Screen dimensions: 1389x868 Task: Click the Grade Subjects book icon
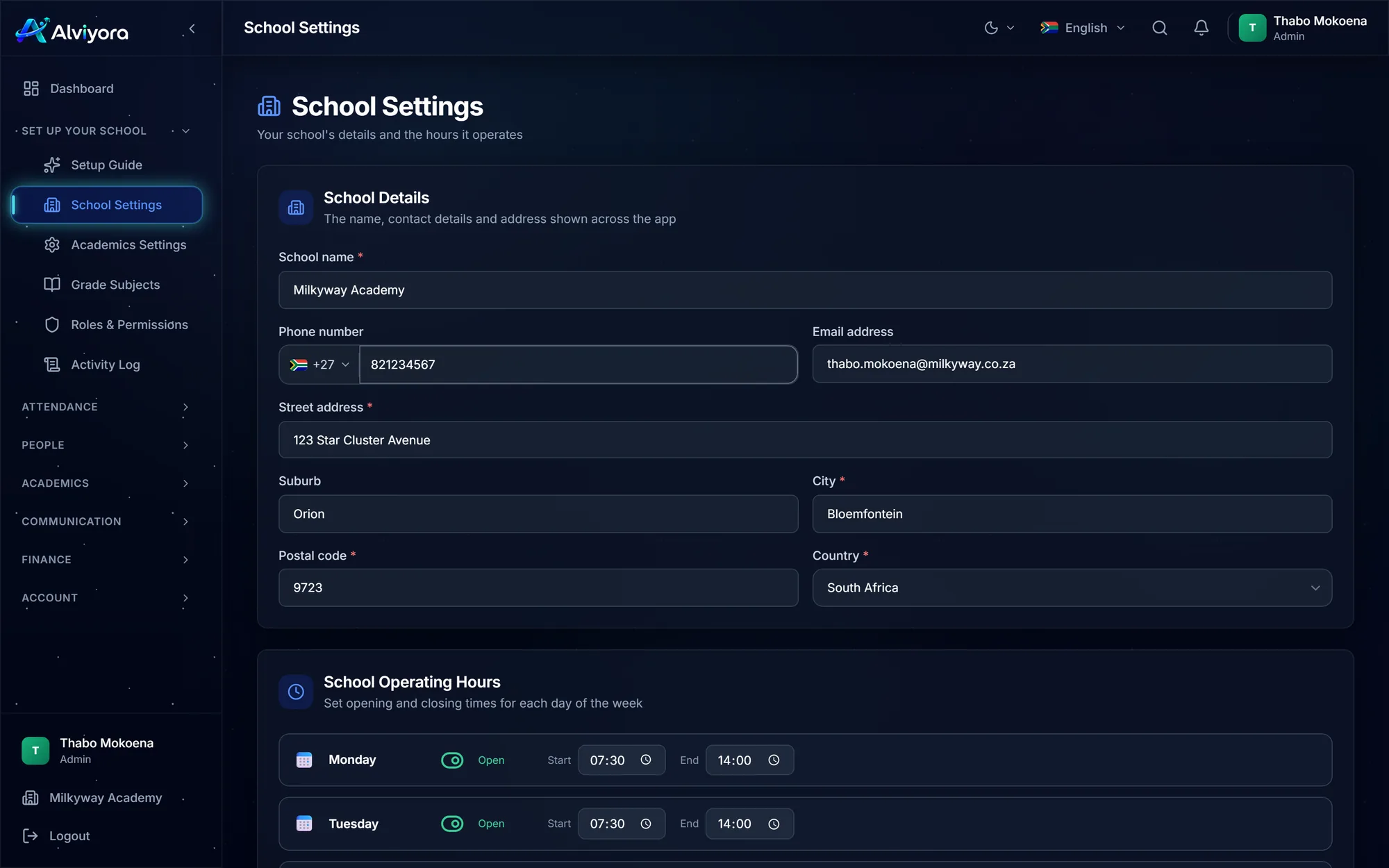pyautogui.click(x=52, y=285)
